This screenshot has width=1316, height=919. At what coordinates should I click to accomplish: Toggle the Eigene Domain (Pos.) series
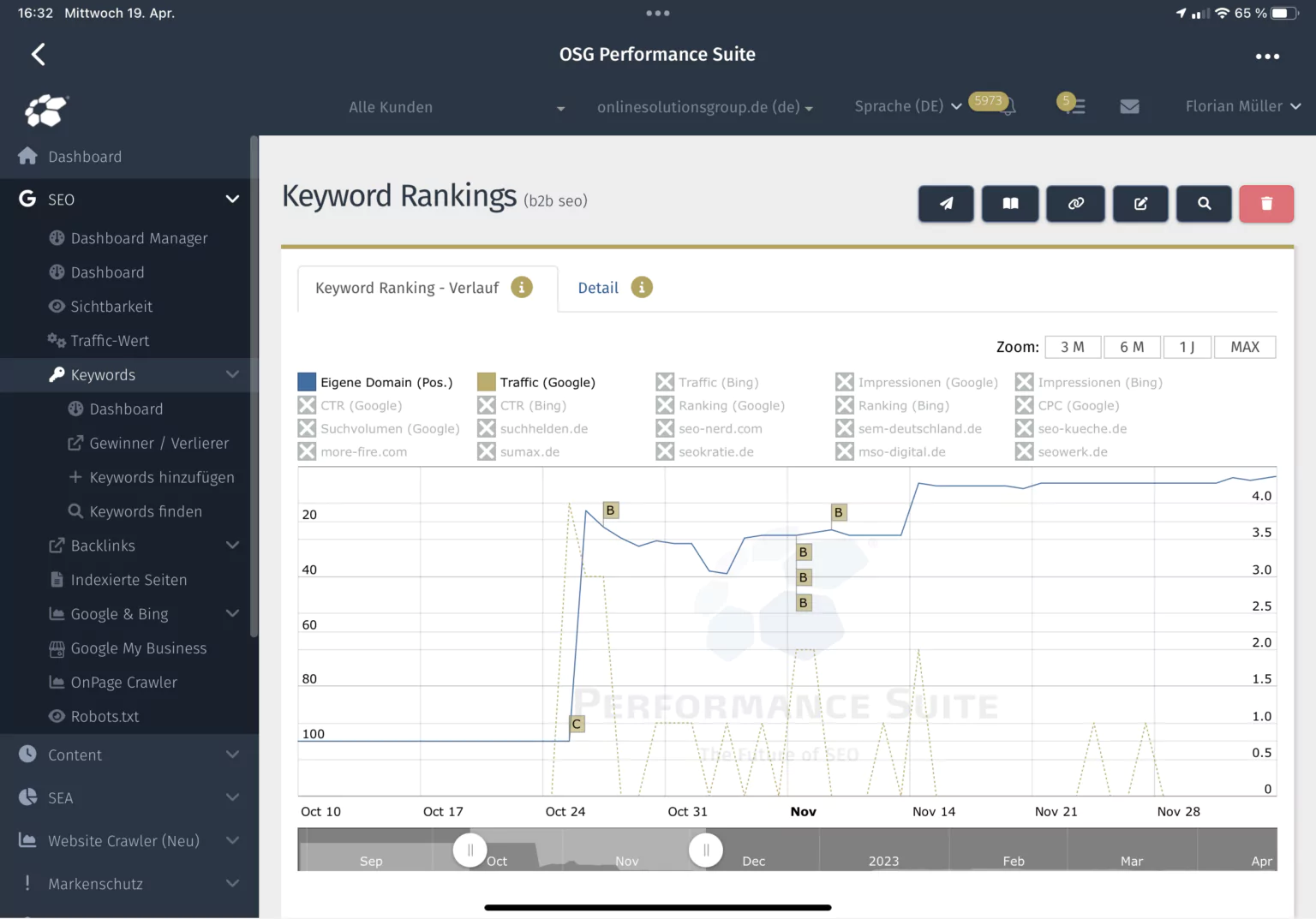click(x=307, y=382)
